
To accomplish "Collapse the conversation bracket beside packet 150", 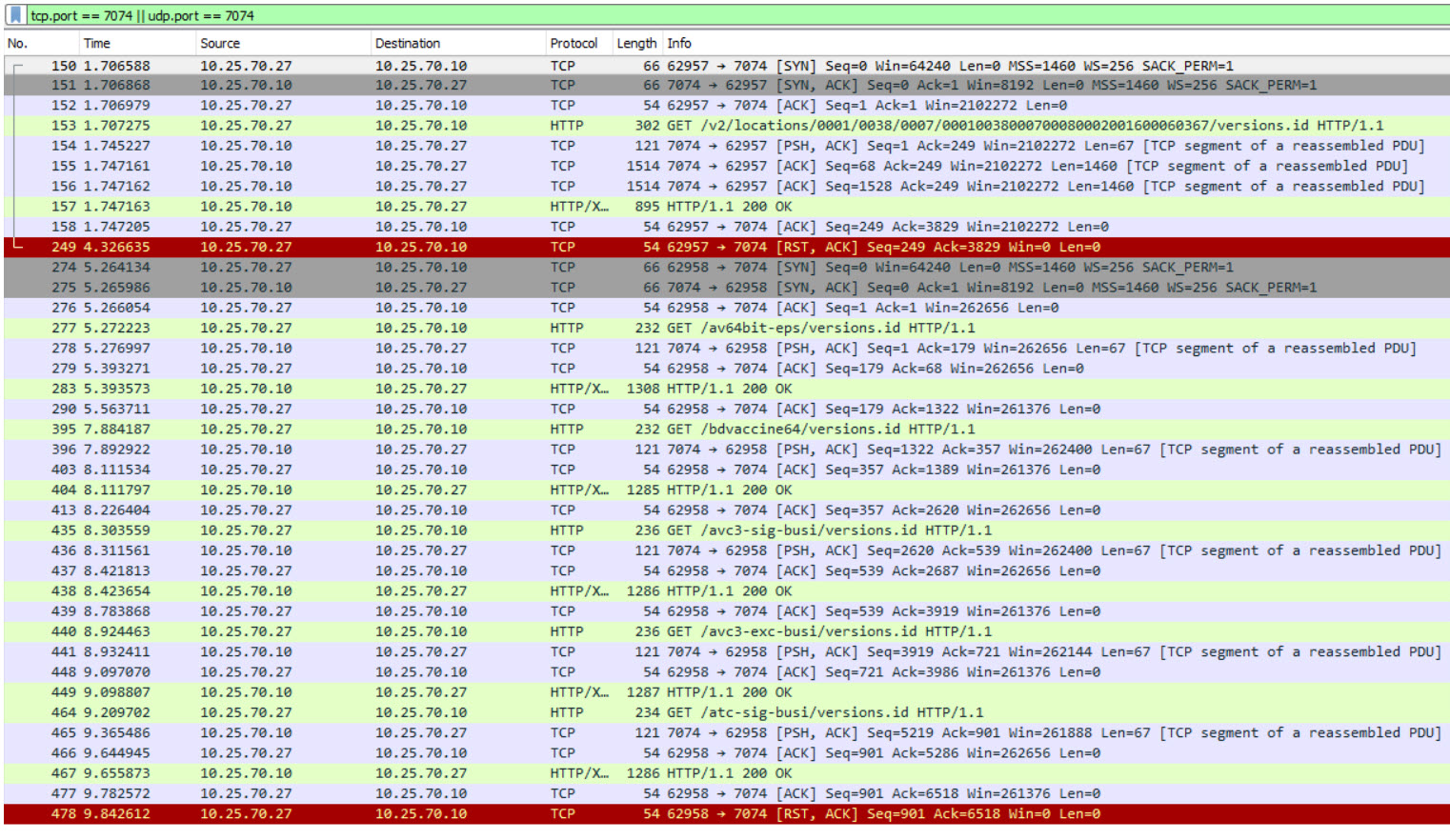I will pos(13,66).
